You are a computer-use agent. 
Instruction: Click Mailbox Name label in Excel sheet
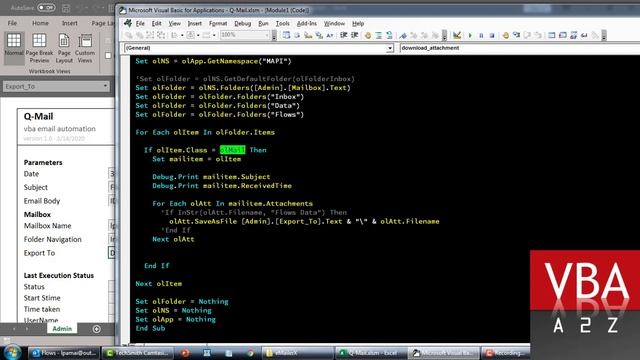point(47,226)
